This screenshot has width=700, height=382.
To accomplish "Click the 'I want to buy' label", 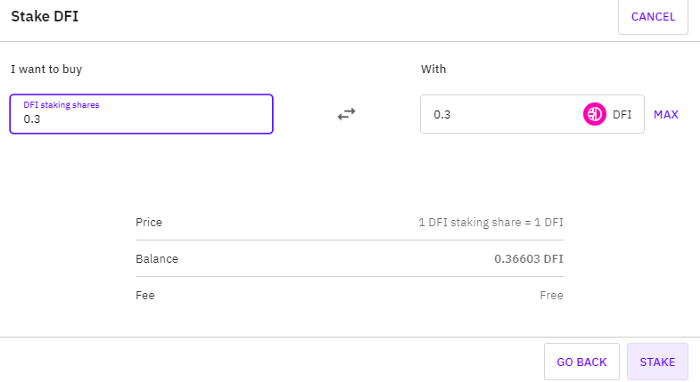I will 46,69.
